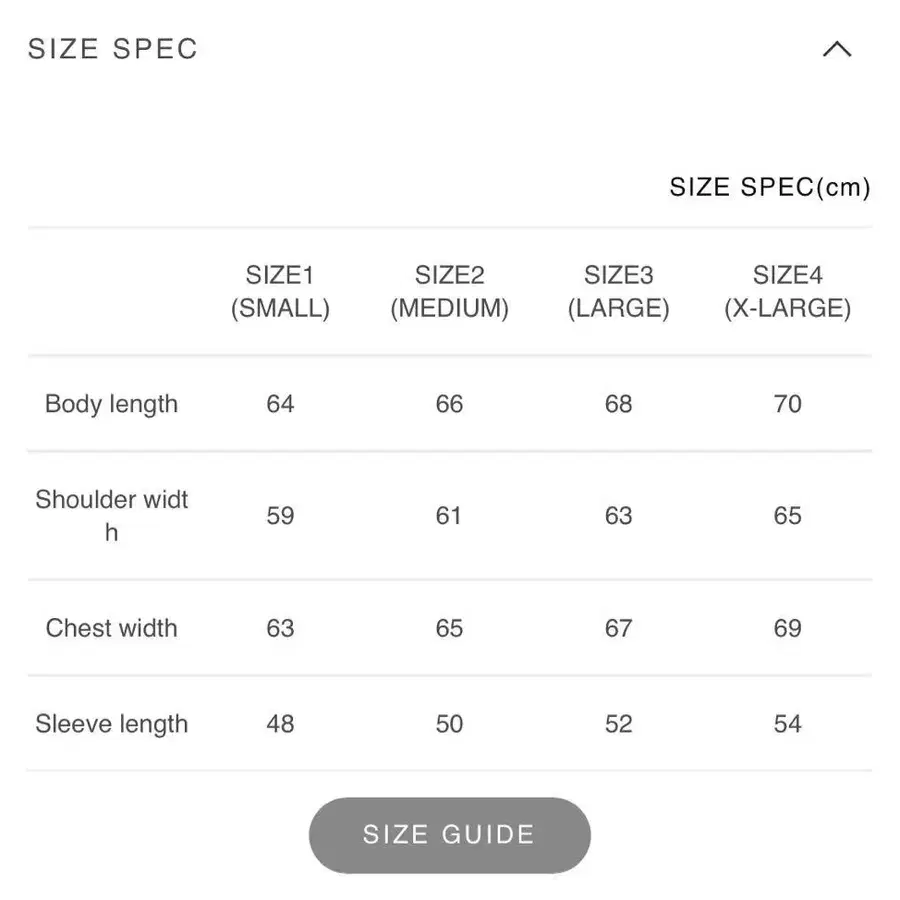This screenshot has width=900, height=900.
Task: Click the Shoulder width row label
Action: pos(111,515)
